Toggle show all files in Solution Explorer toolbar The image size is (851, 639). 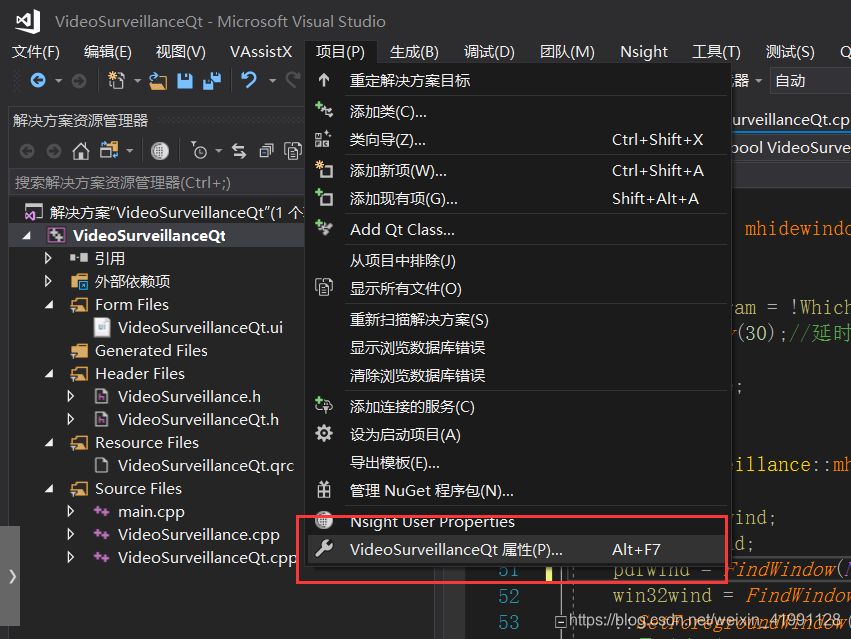pyautogui.click(x=293, y=151)
